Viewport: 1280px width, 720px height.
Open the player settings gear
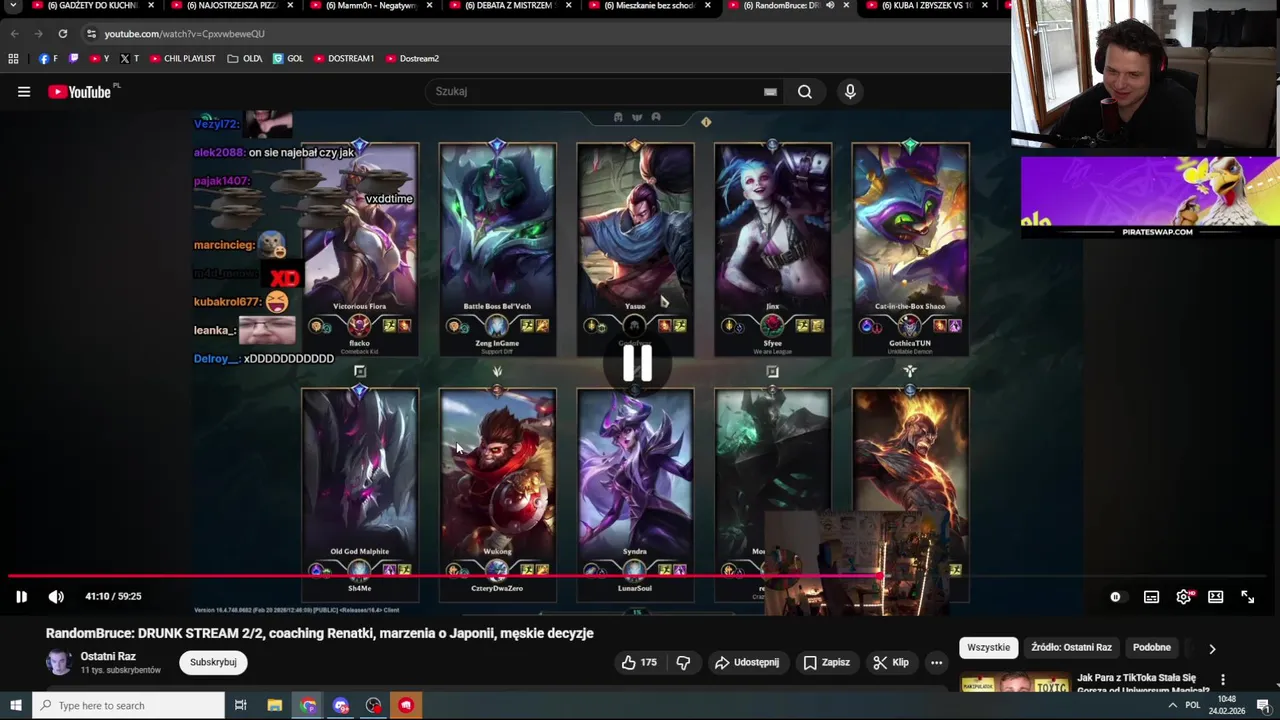[1184, 597]
